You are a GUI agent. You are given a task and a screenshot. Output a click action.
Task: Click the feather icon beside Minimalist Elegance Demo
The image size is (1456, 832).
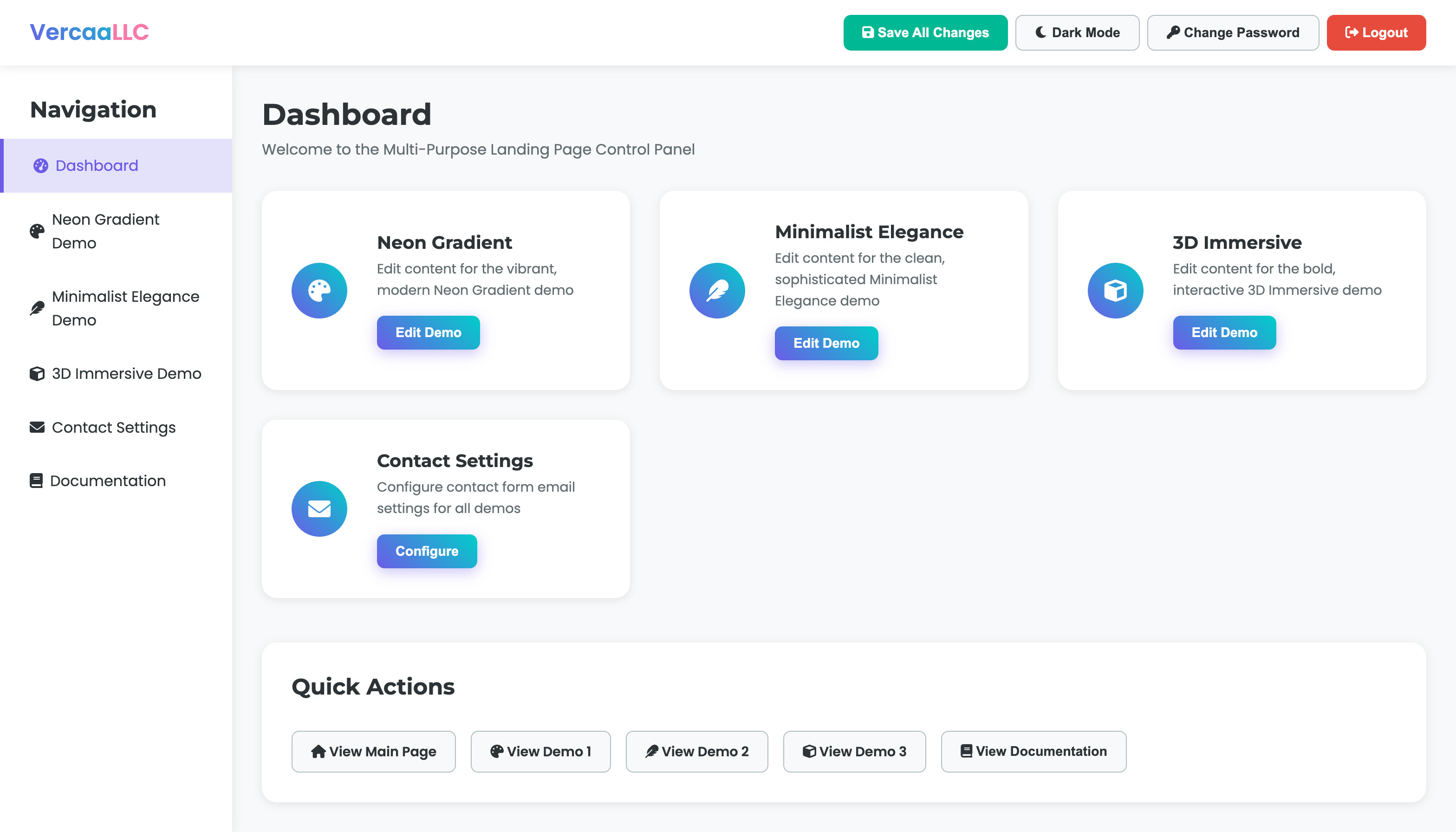[37, 309]
